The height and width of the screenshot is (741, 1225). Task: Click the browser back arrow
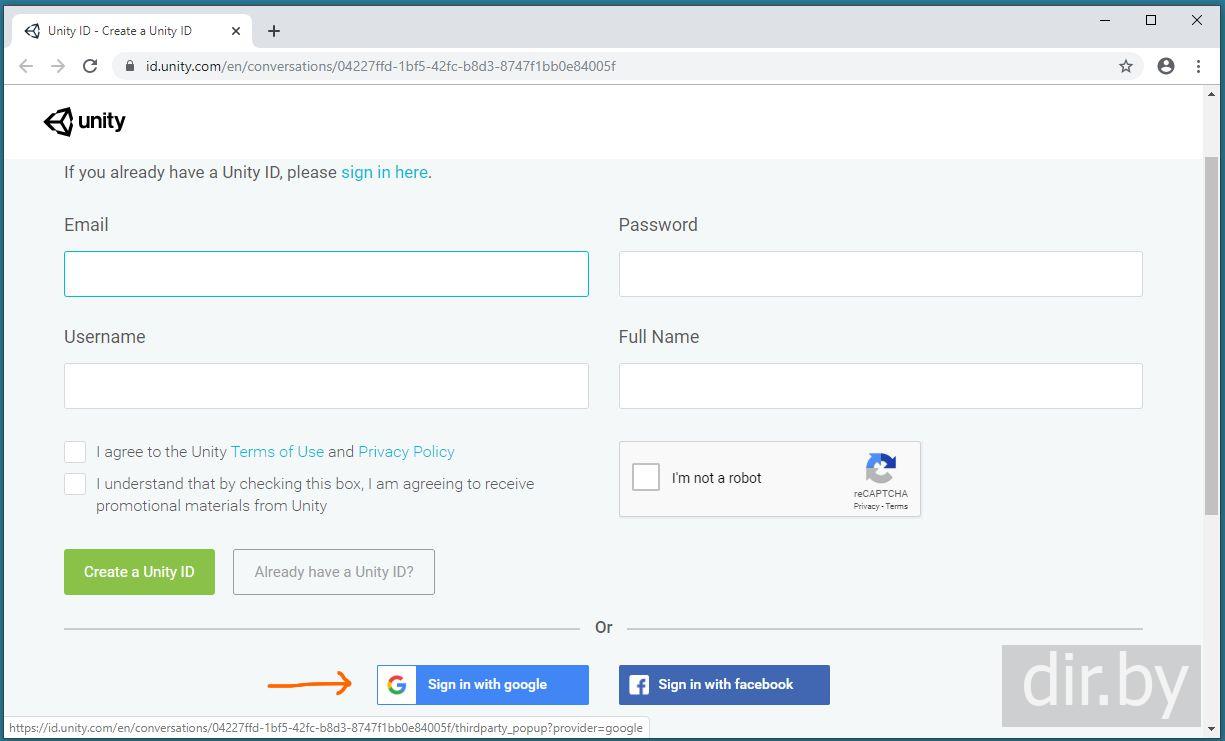tap(26, 66)
